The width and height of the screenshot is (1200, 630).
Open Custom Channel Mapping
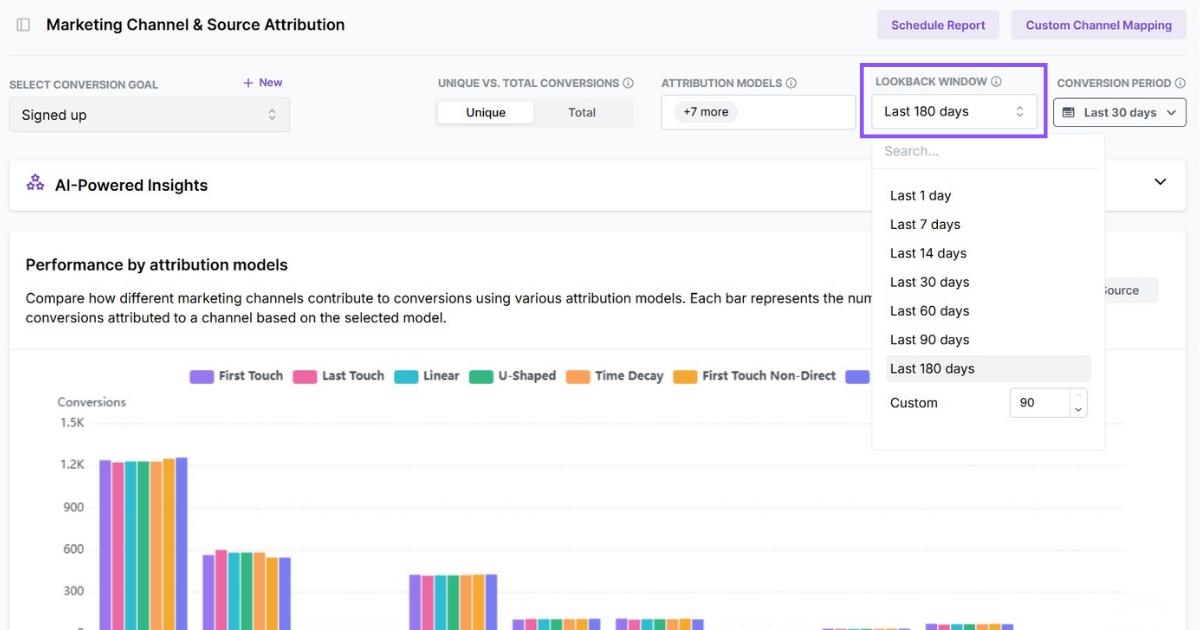point(1098,25)
